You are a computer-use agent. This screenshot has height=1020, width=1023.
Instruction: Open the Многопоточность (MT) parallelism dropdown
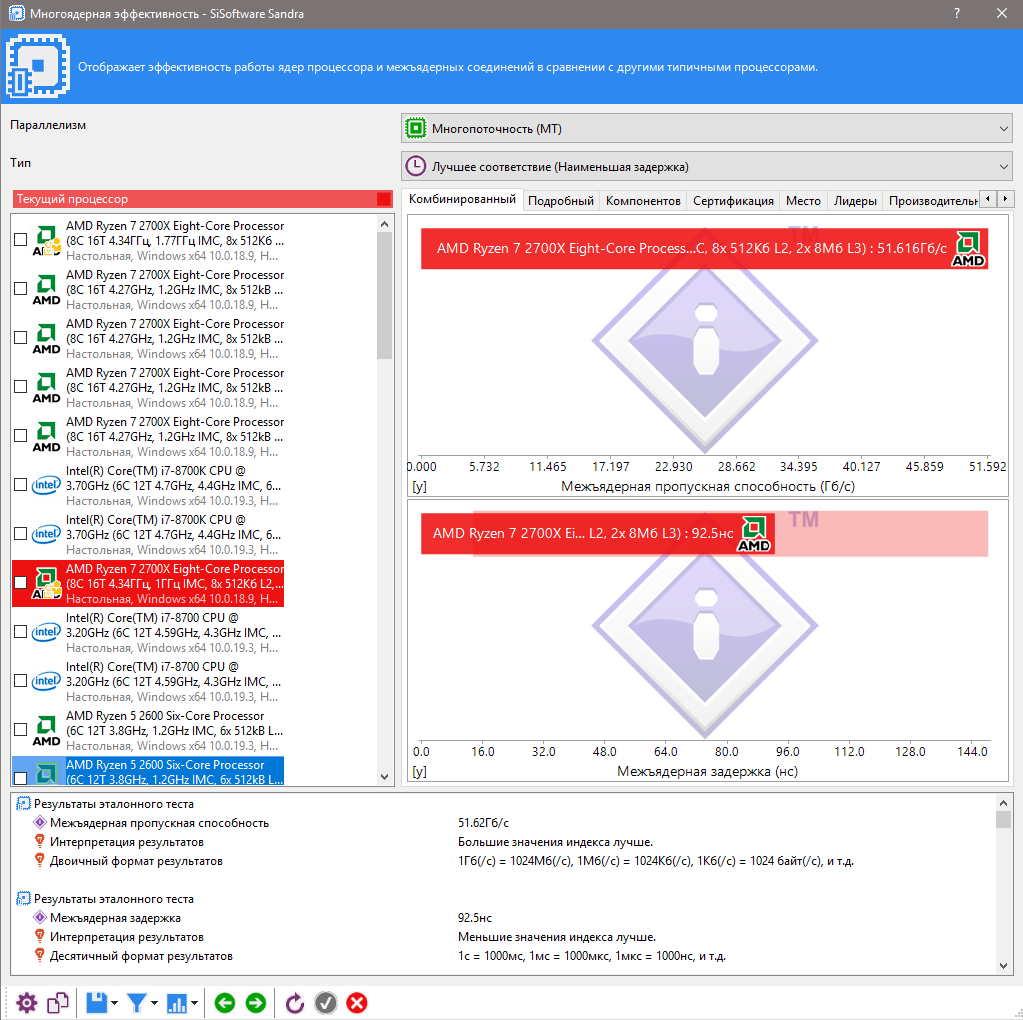click(707, 128)
